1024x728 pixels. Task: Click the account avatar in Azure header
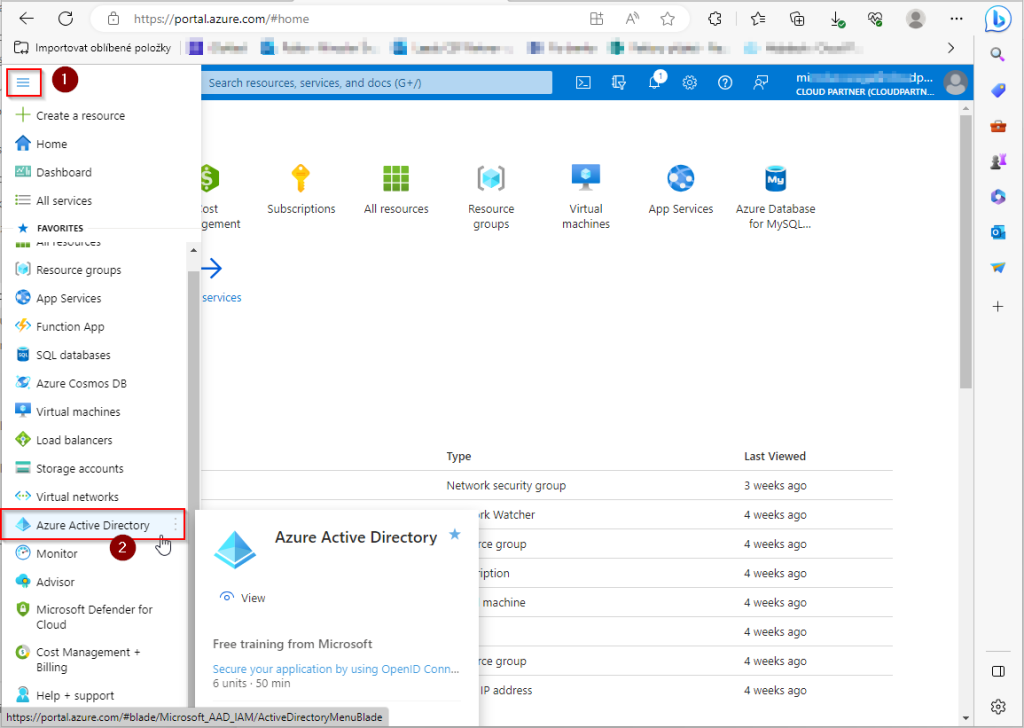point(955,83)
